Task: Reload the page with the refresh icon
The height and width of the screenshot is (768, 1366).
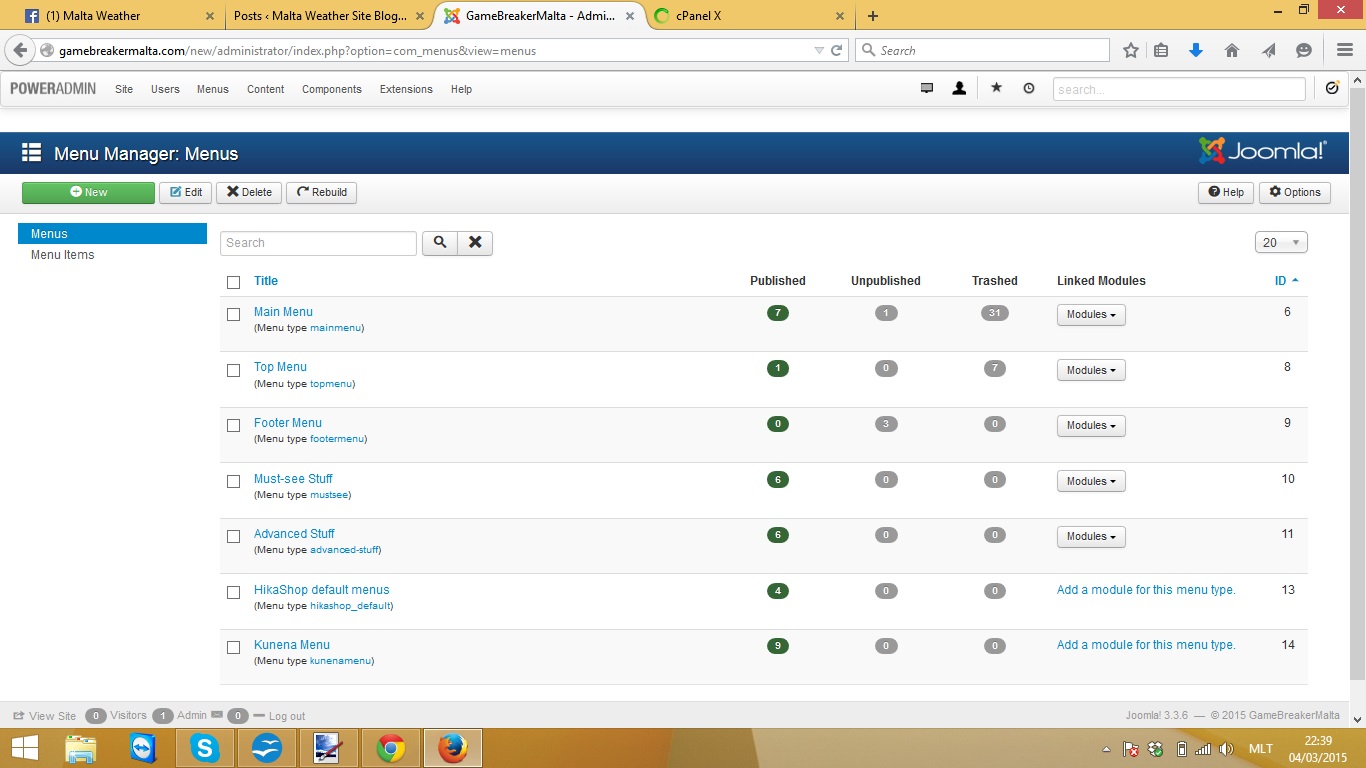Action: [x=837, y=50]
